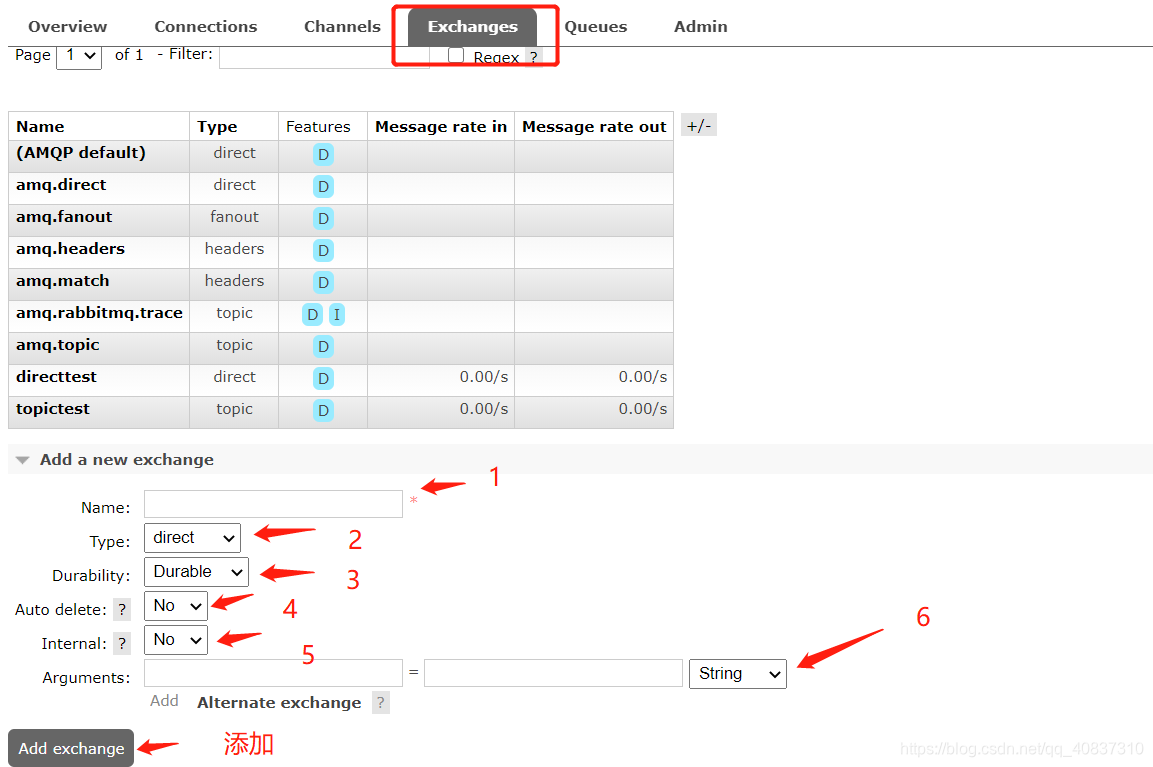1153x767 pixels.
Task: Open the amq.topic exchange
Action: (x=57, y=345)
